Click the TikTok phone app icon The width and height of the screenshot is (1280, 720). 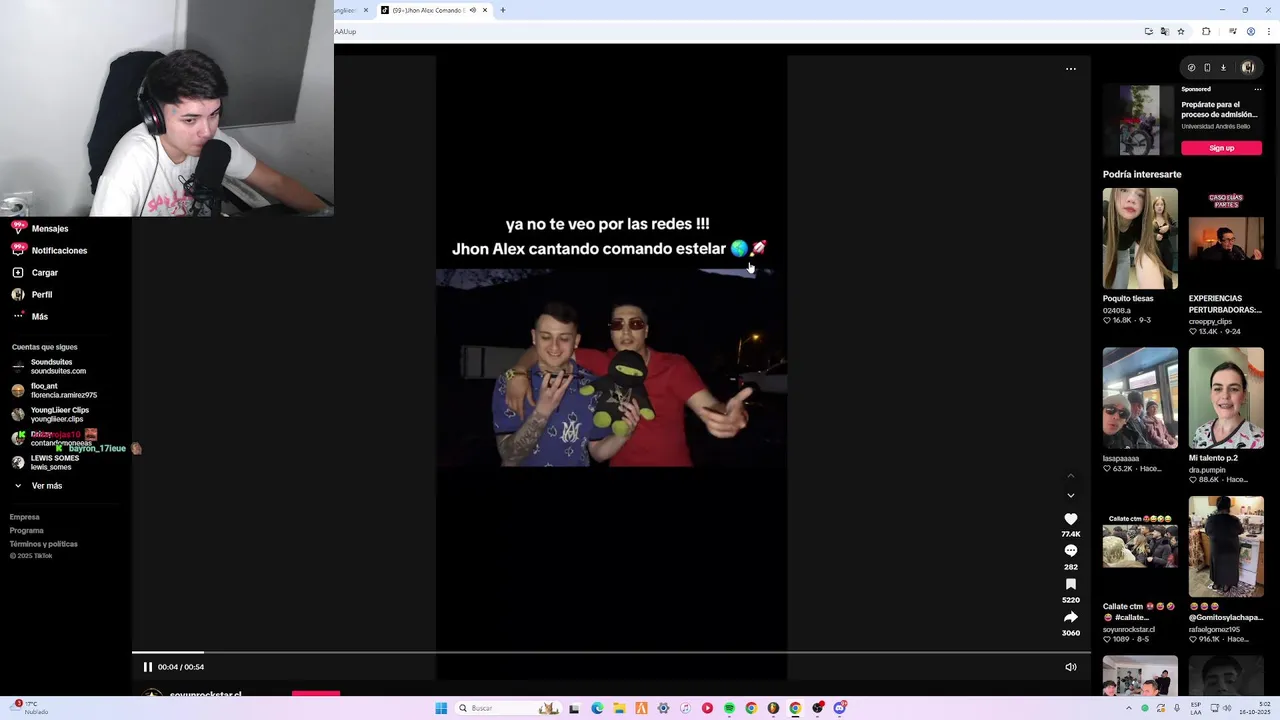coord(1207,68)
